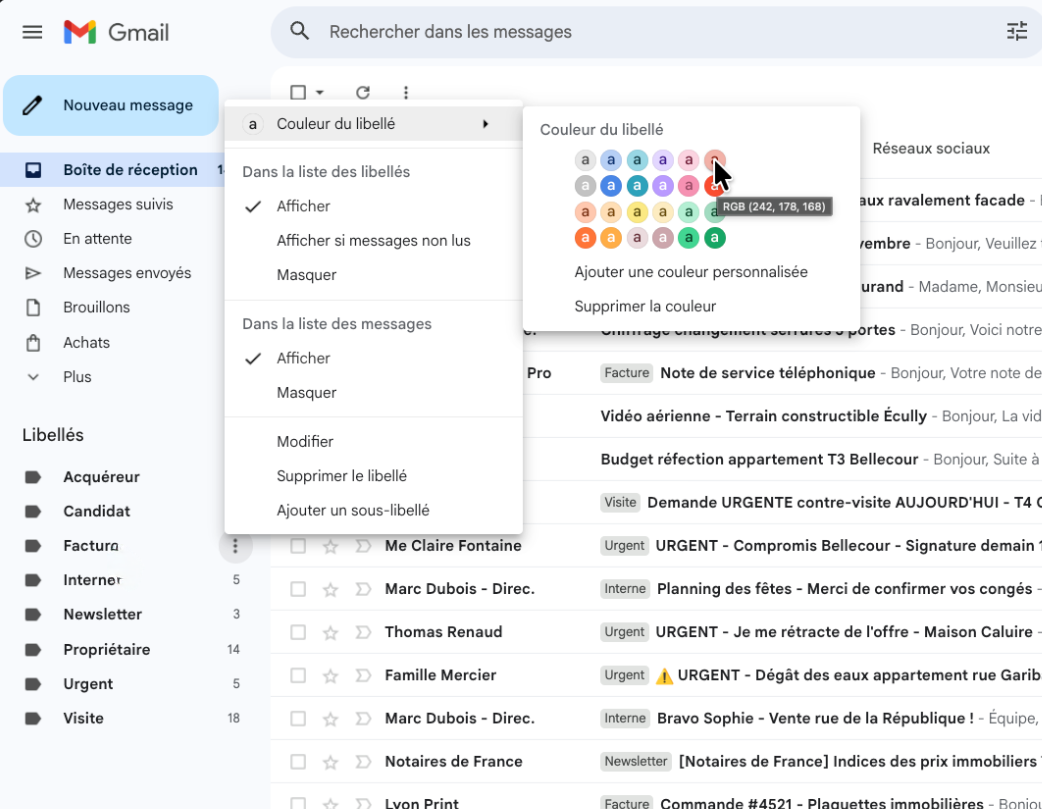Viewport: 1042px width, 809px height.
Task: Toggle the select-all messages checkbox
Action: tap(298, 93)
